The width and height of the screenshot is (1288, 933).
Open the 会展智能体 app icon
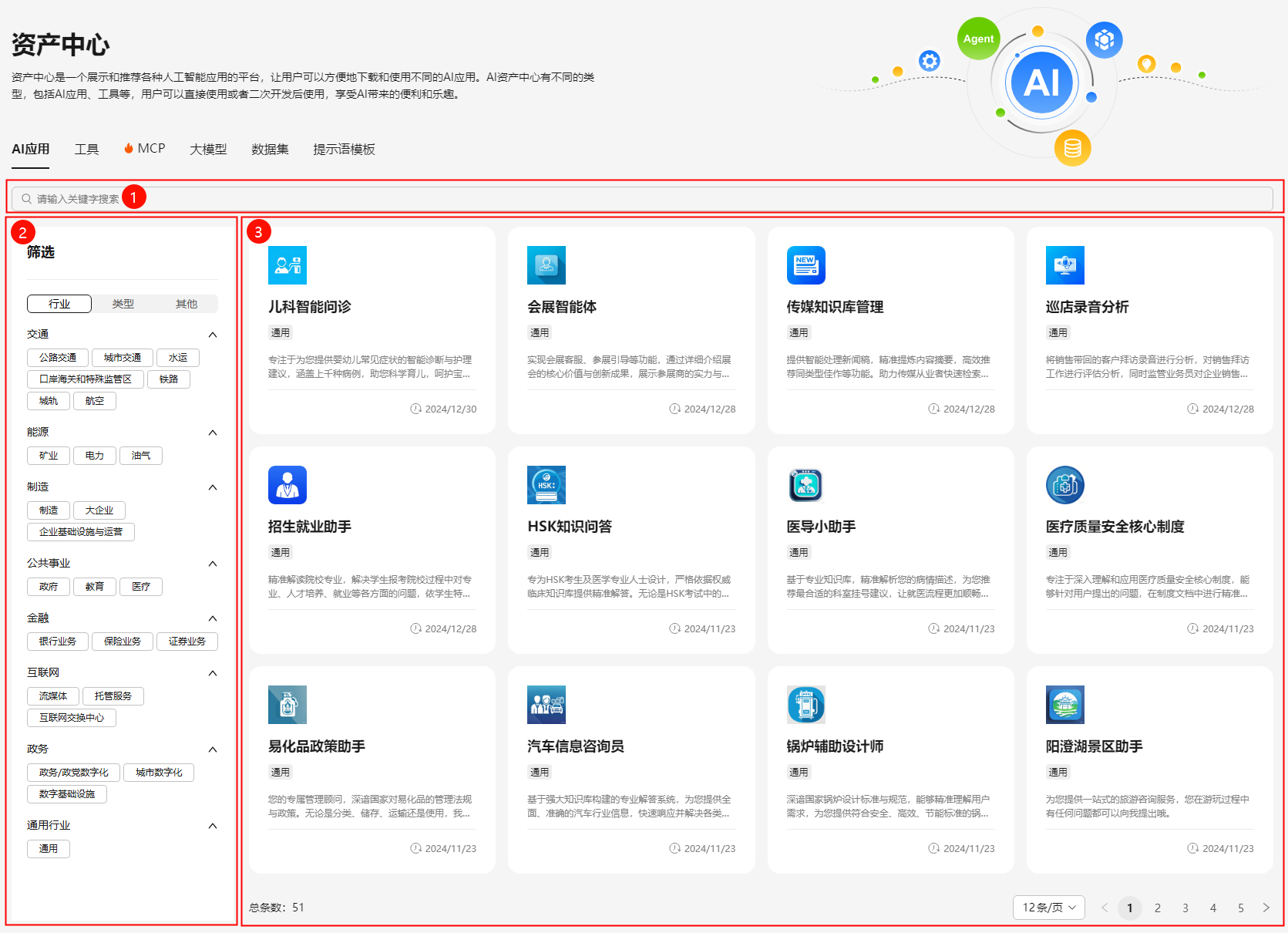click(546, 265)
